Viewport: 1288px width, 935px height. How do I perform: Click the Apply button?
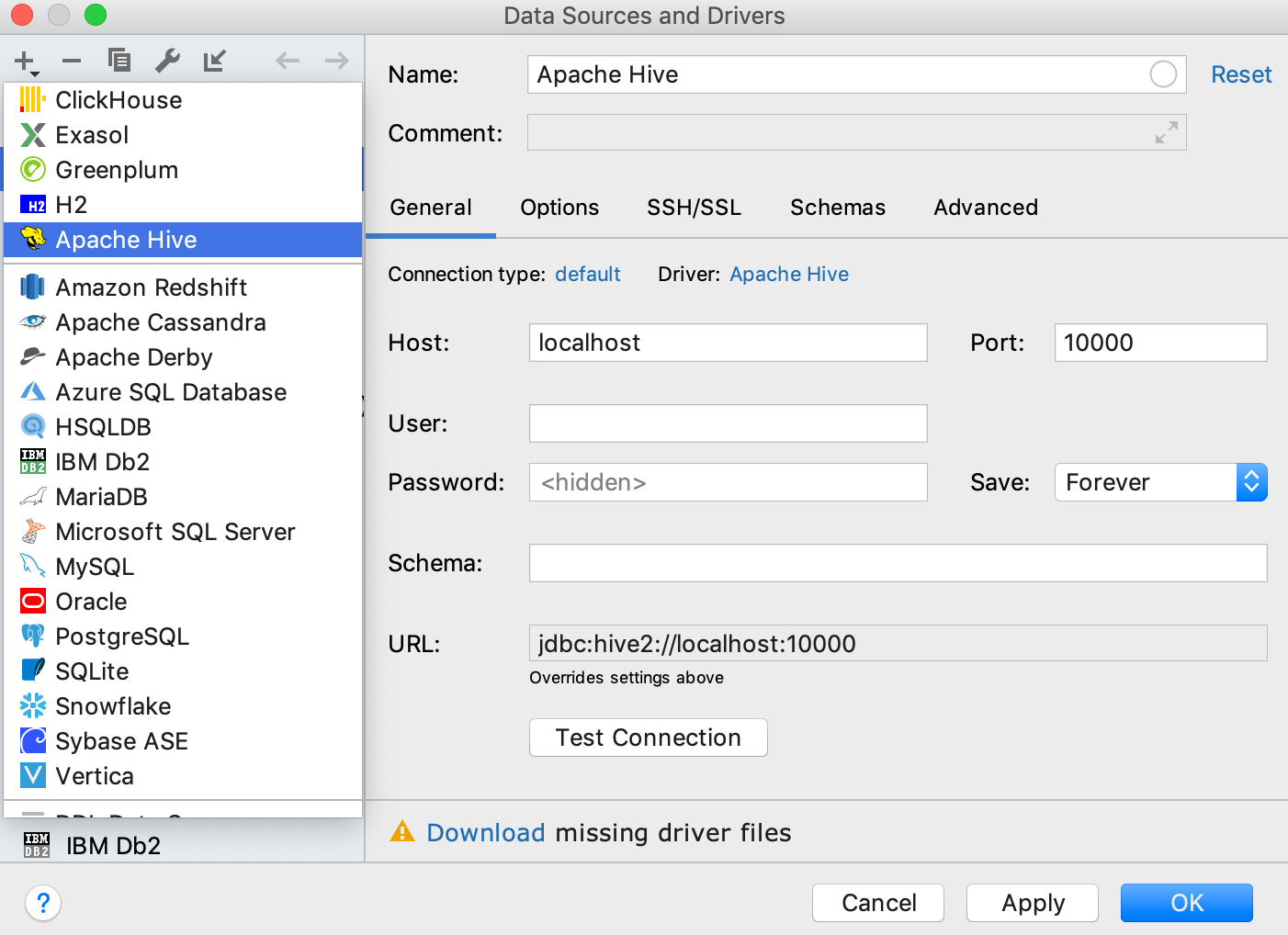click(x=1033, y=903)
